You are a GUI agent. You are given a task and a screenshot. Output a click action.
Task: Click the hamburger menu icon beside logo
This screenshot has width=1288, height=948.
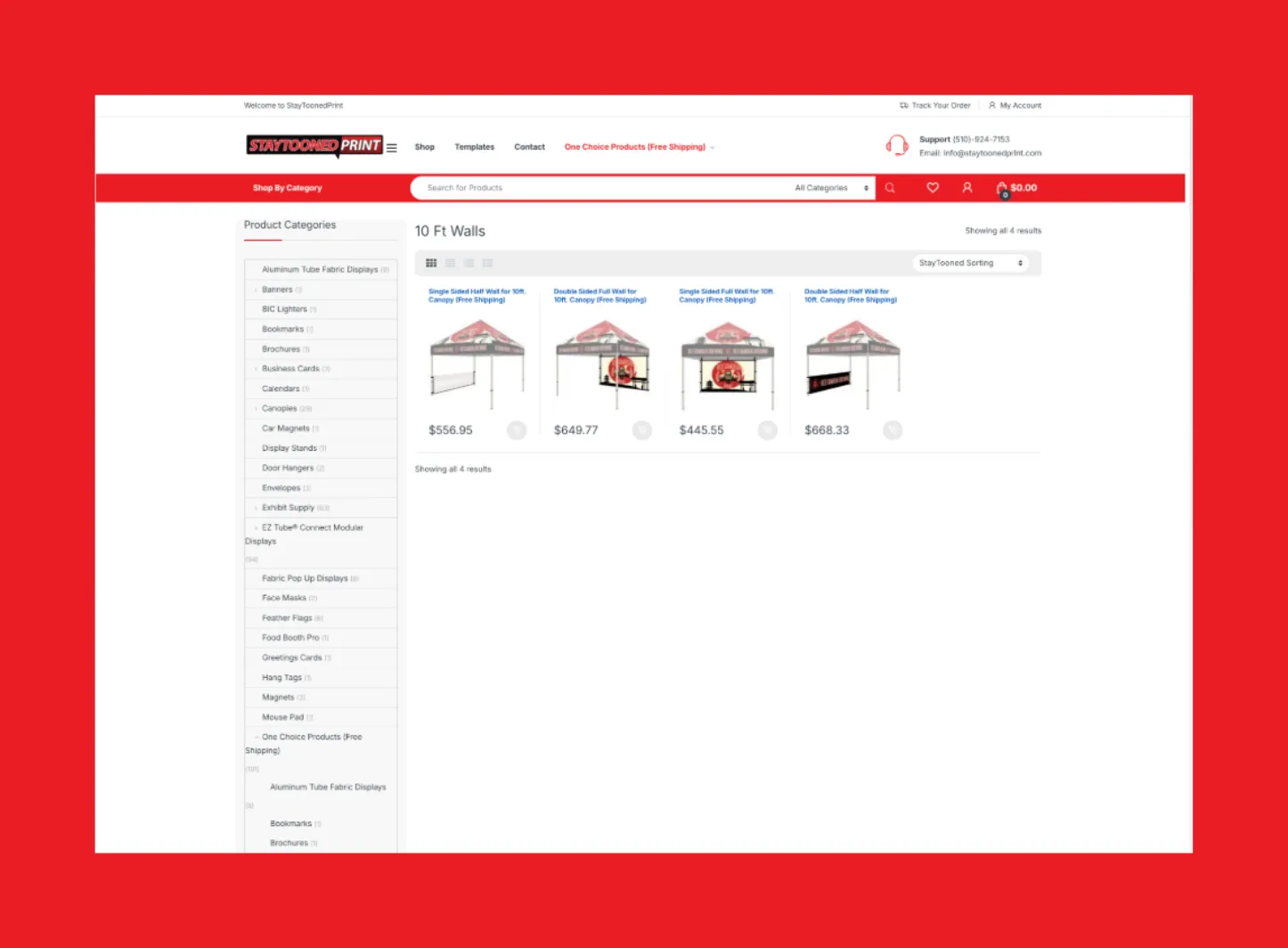(x=391, y=148)
